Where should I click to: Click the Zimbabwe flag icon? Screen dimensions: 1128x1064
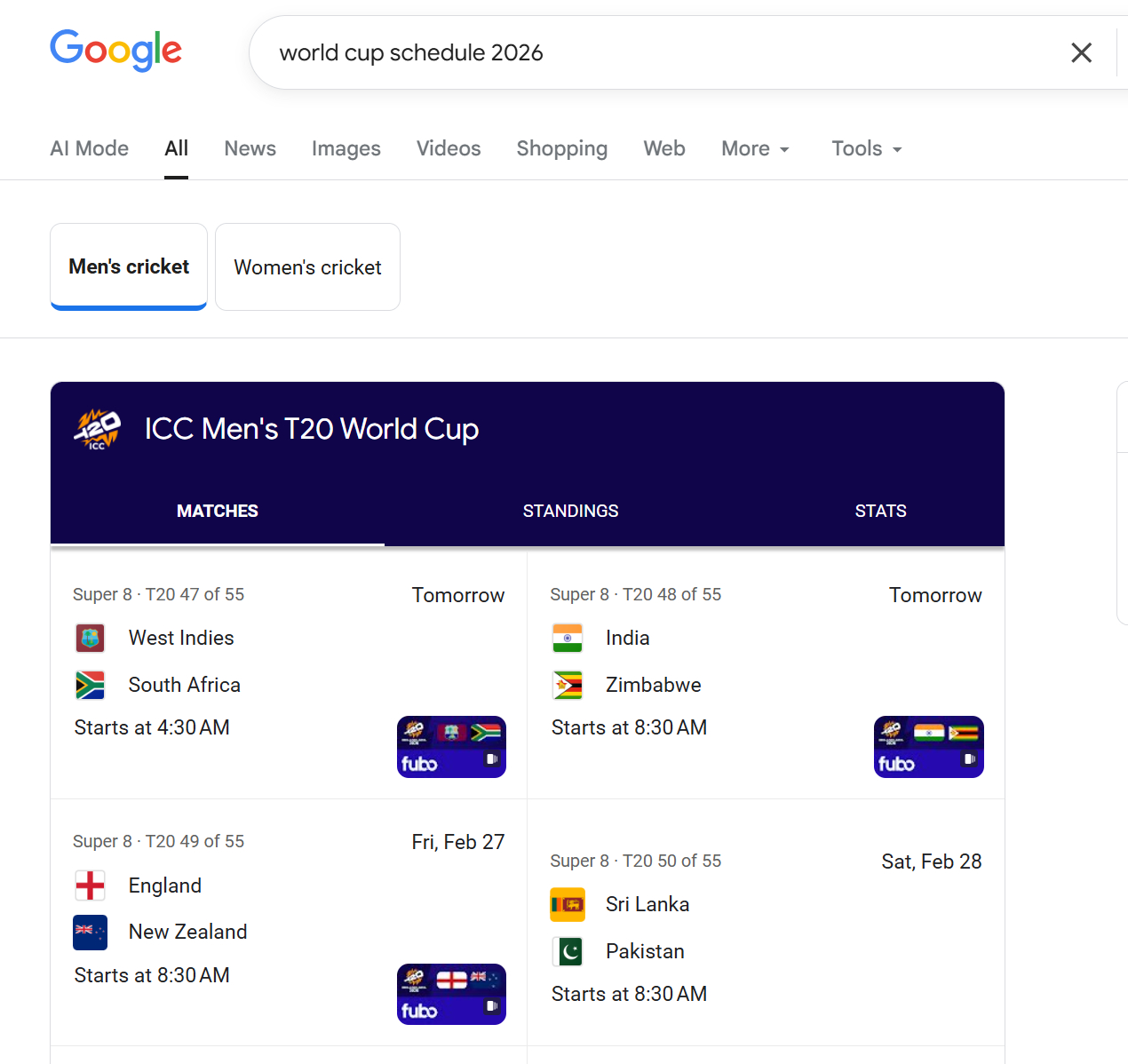click(568, 685)
